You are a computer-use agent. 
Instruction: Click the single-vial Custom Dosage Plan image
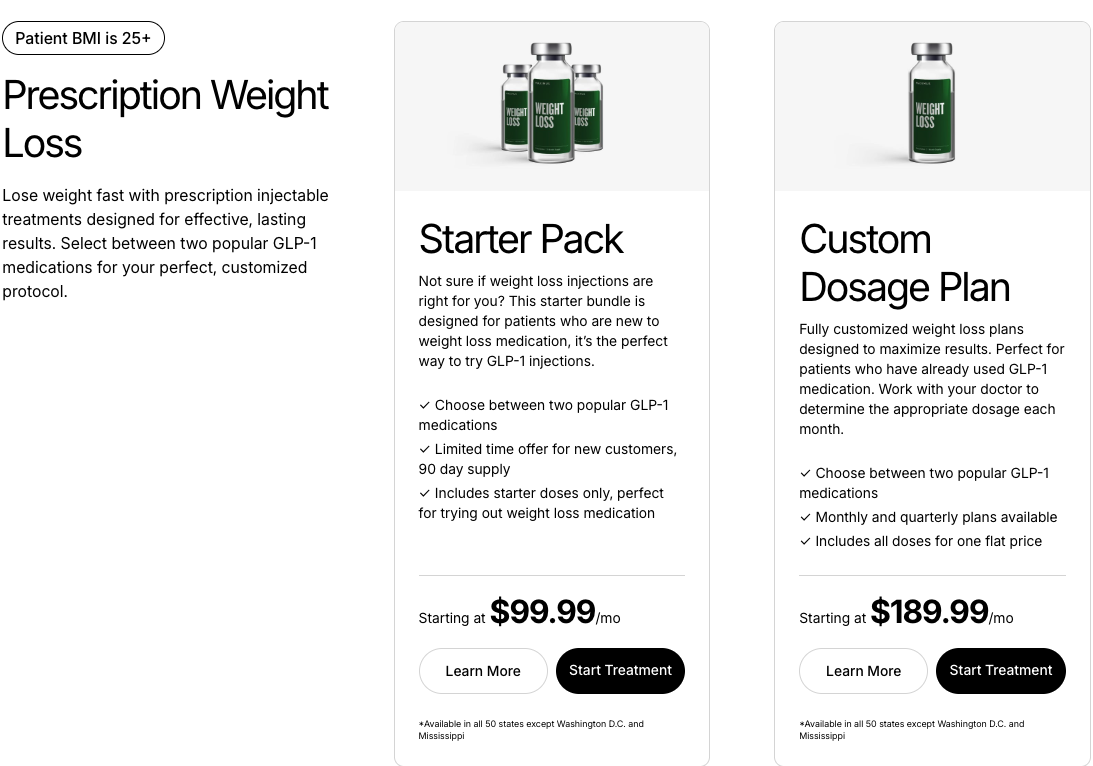point(932,102)
